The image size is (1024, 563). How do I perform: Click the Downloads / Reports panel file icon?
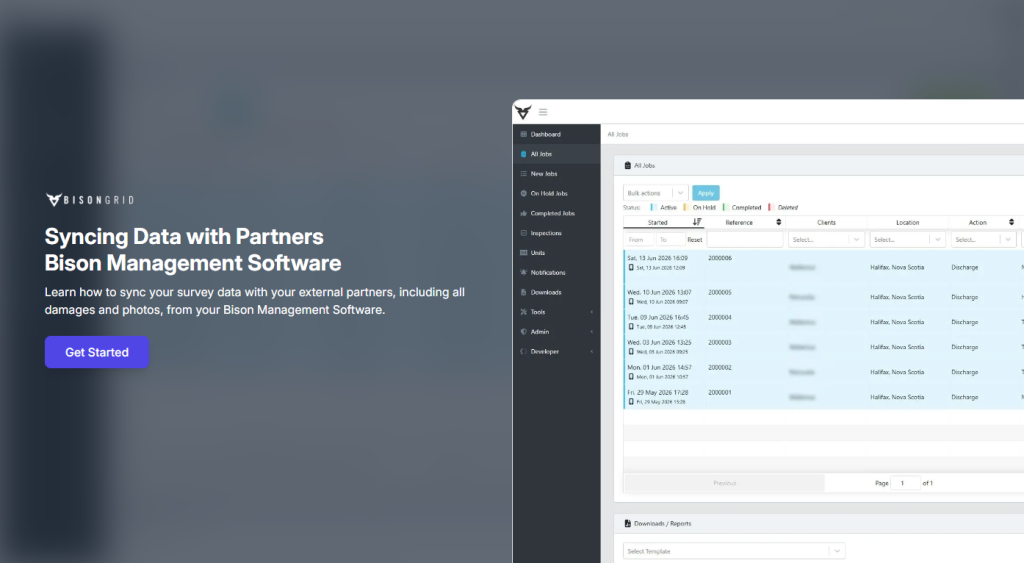click(x=628, y=523)
